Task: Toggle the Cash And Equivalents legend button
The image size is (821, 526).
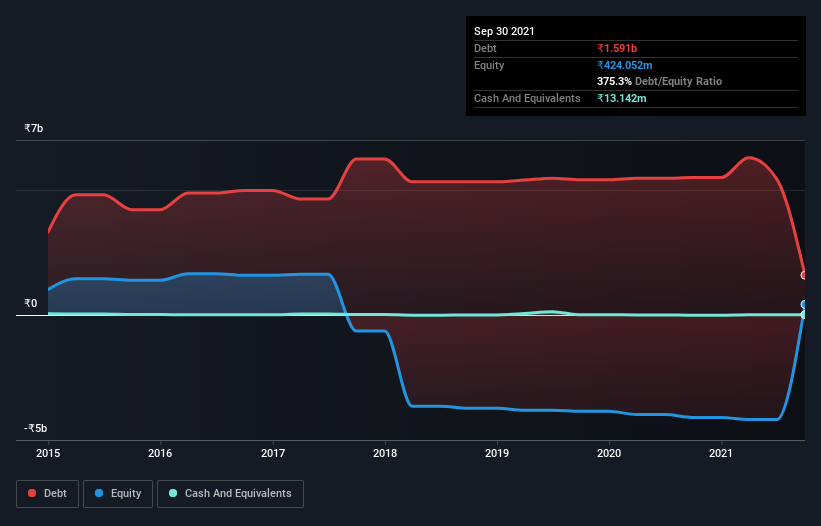Action: pos(230,494)
